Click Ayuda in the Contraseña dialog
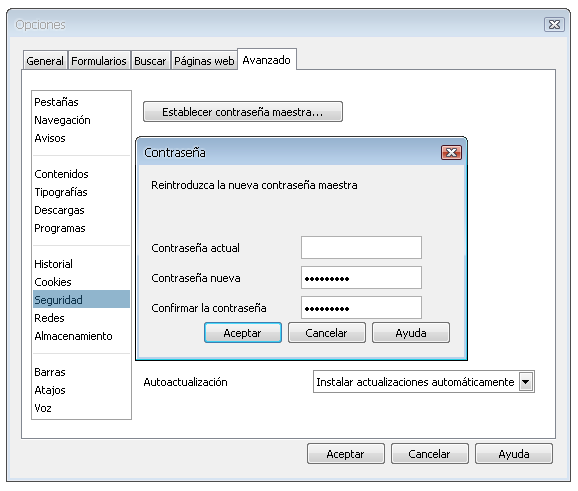This screenshot has height=491, width=578. (411, 333)
